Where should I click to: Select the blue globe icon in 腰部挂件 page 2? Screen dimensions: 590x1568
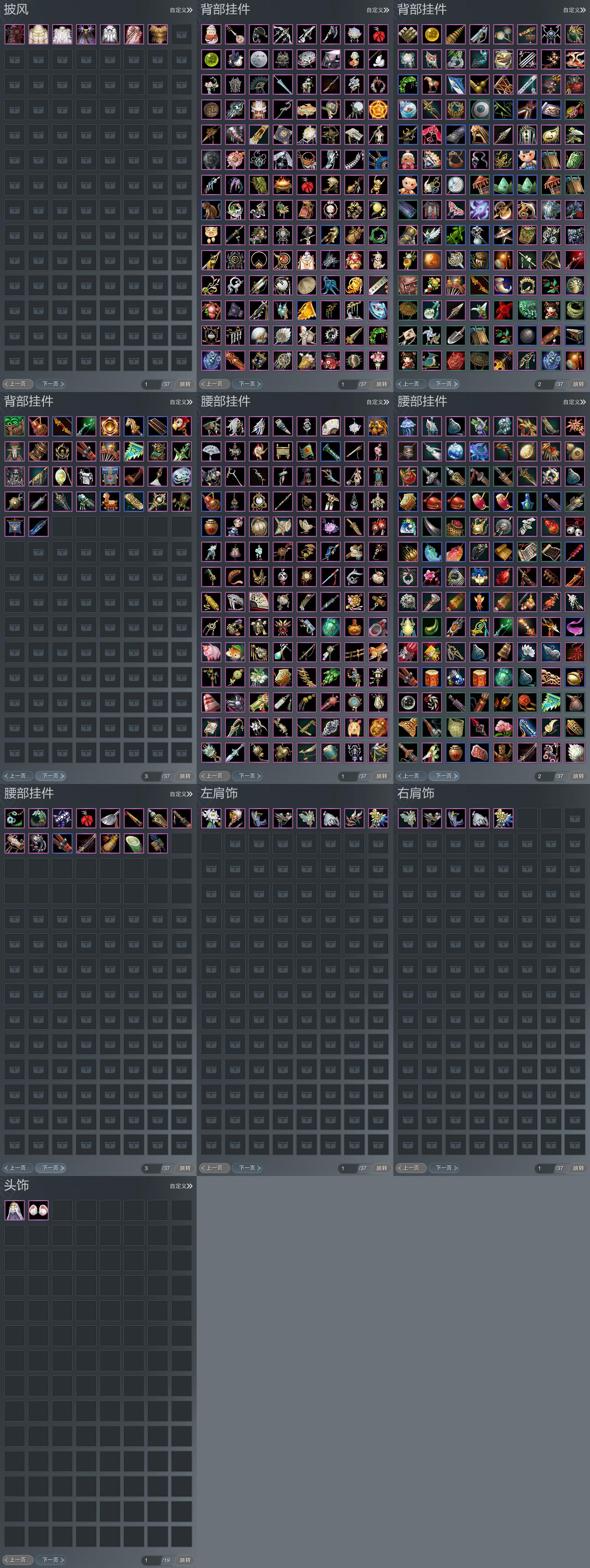click(x=455, y=451)
